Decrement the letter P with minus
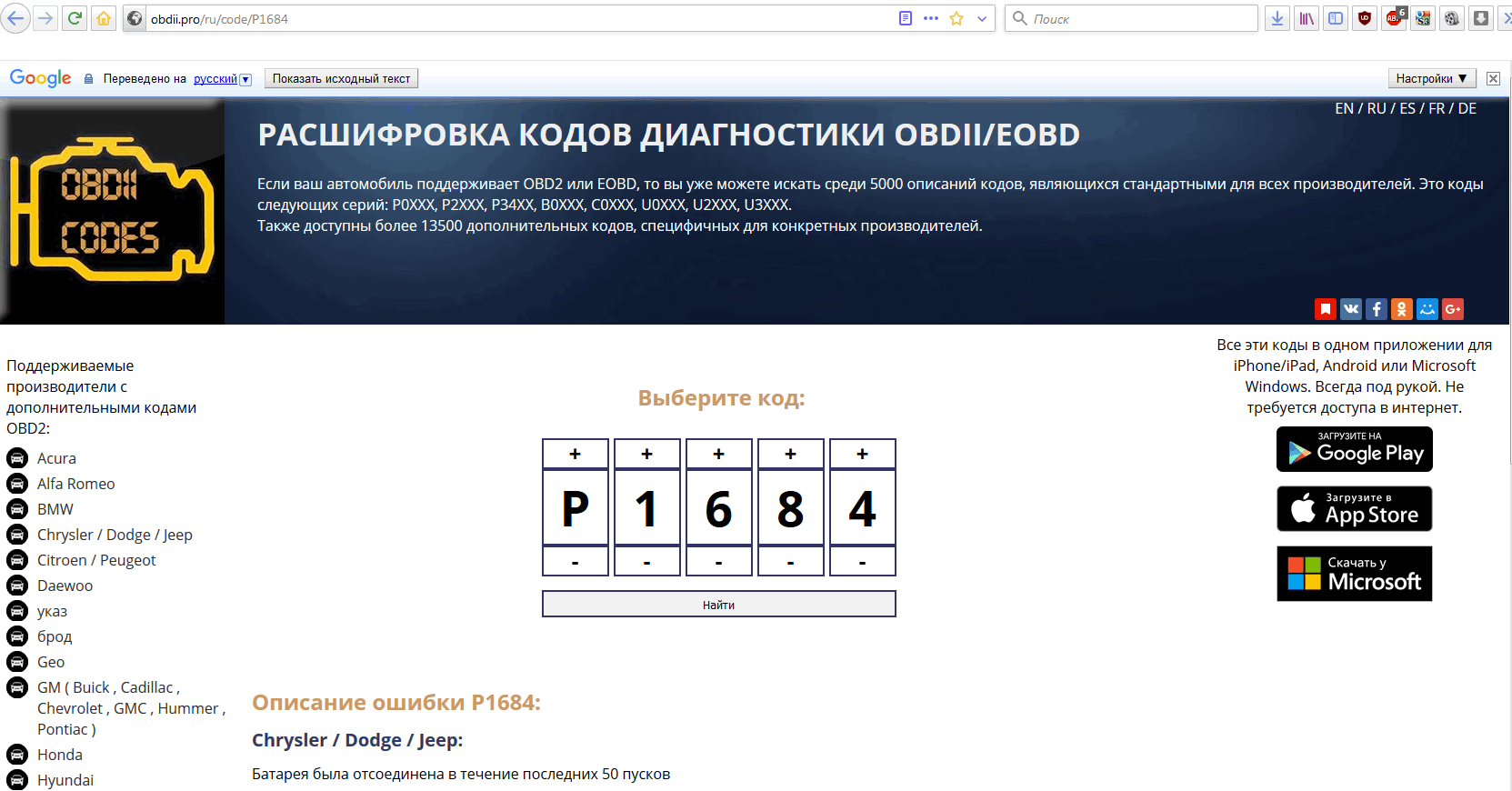Screen dimensions: 1512x791 (x=575, y=562)
